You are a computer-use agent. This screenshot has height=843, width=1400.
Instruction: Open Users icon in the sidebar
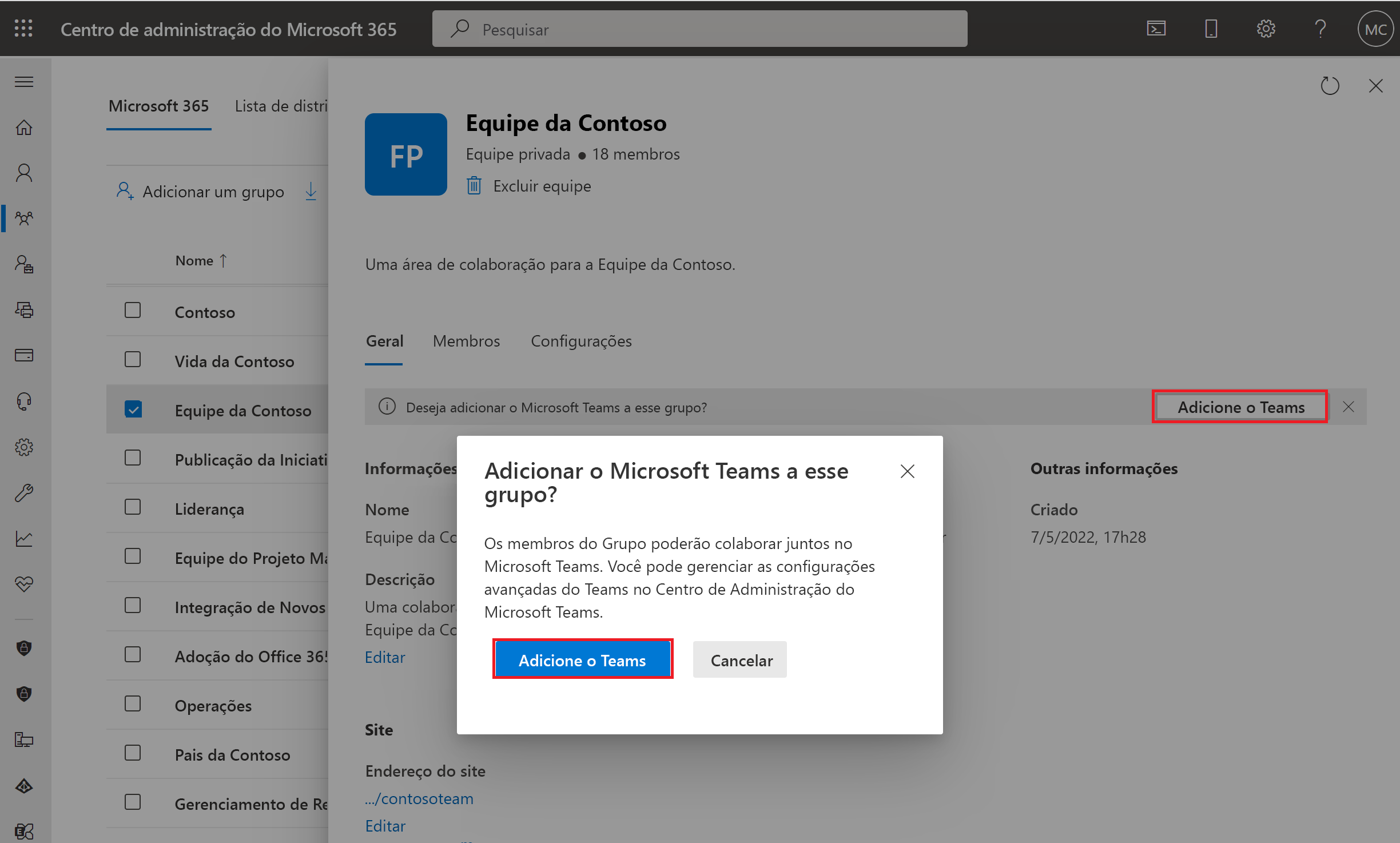tap(24, 173)
